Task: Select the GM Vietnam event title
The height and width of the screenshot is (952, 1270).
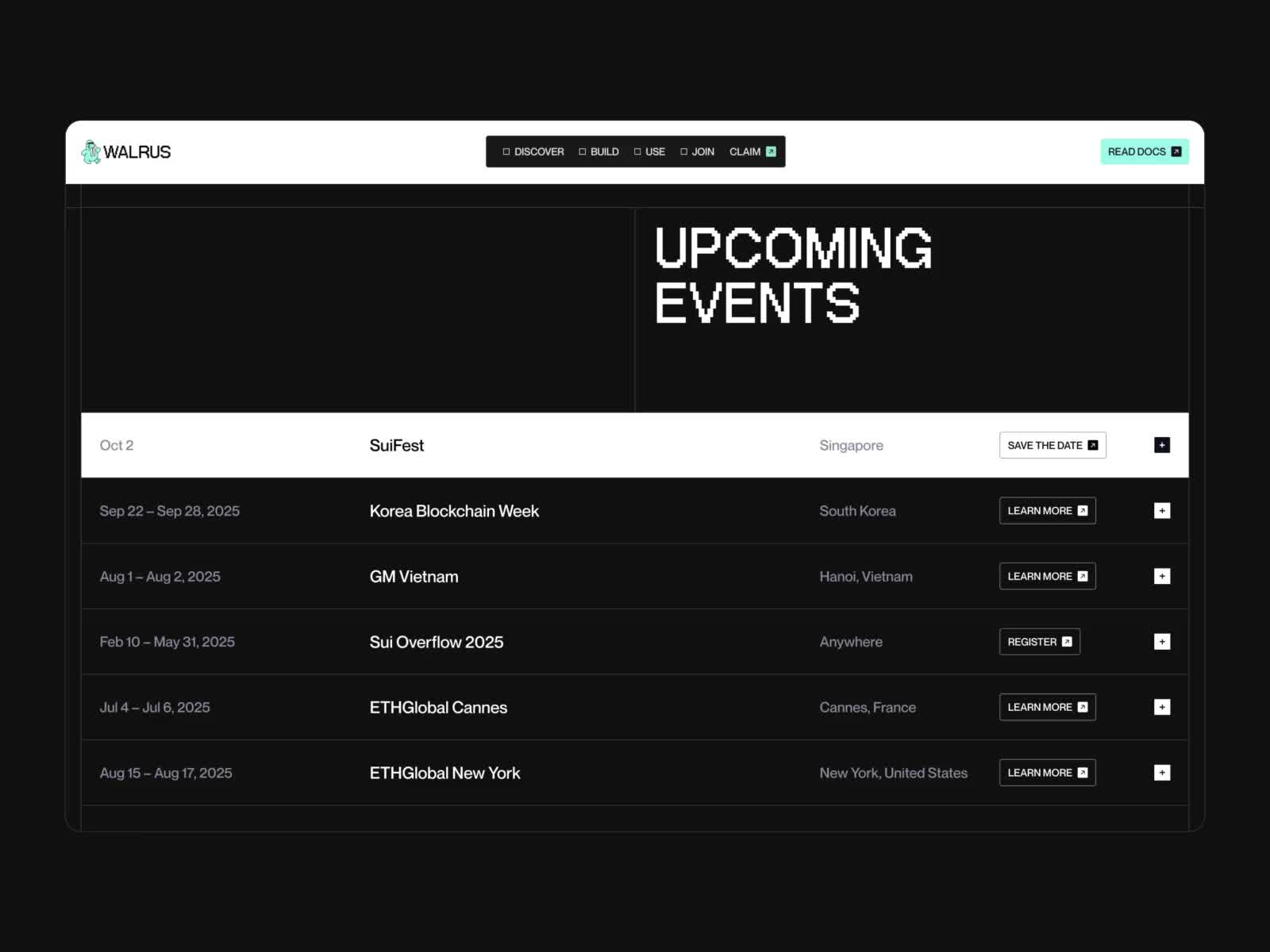Action: point(414,577)
